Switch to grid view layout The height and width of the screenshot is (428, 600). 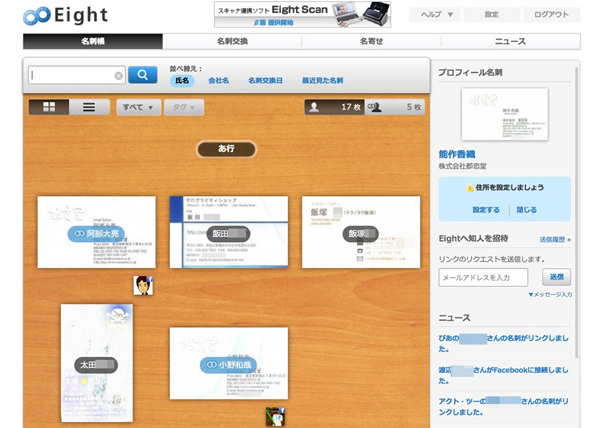49,107
